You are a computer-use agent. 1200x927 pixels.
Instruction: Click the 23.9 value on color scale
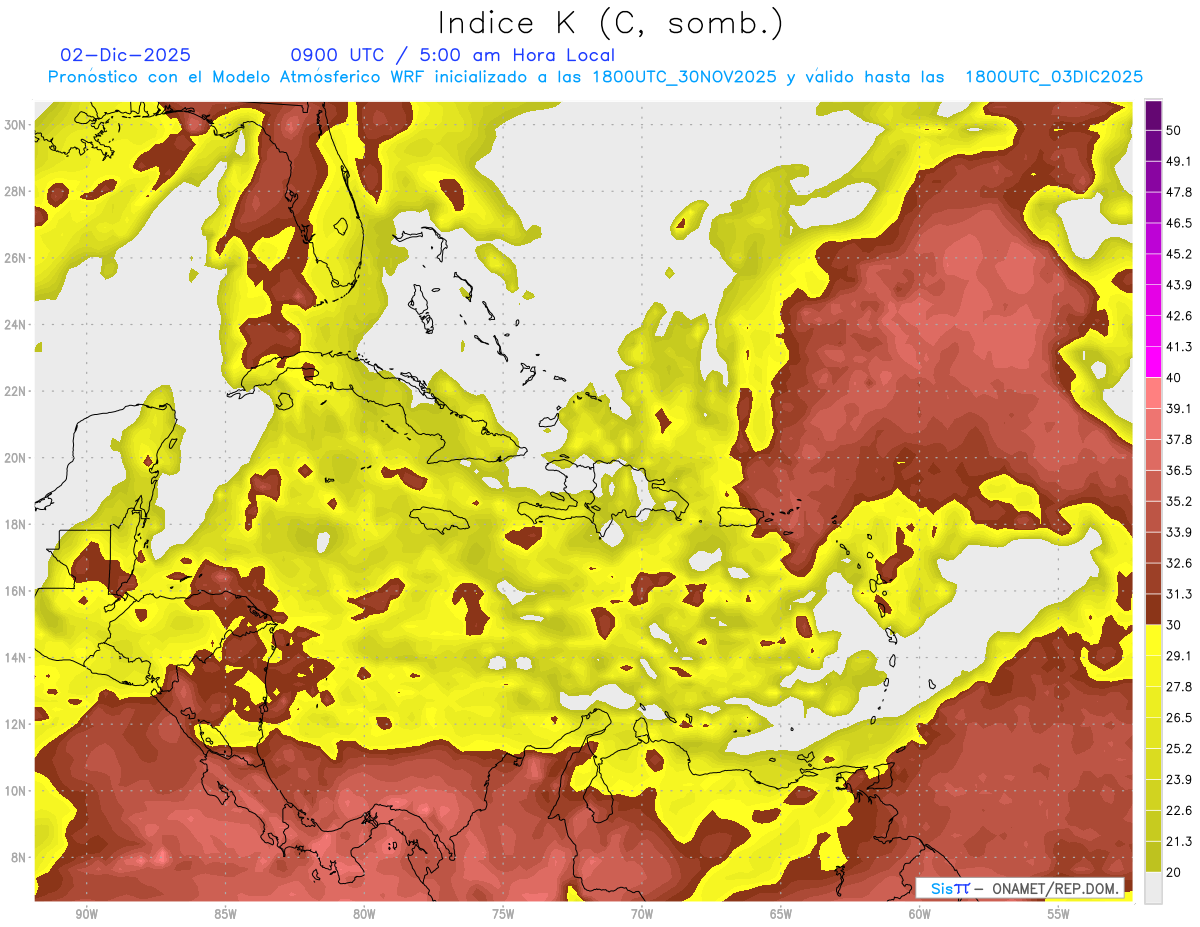(1180, 780)
